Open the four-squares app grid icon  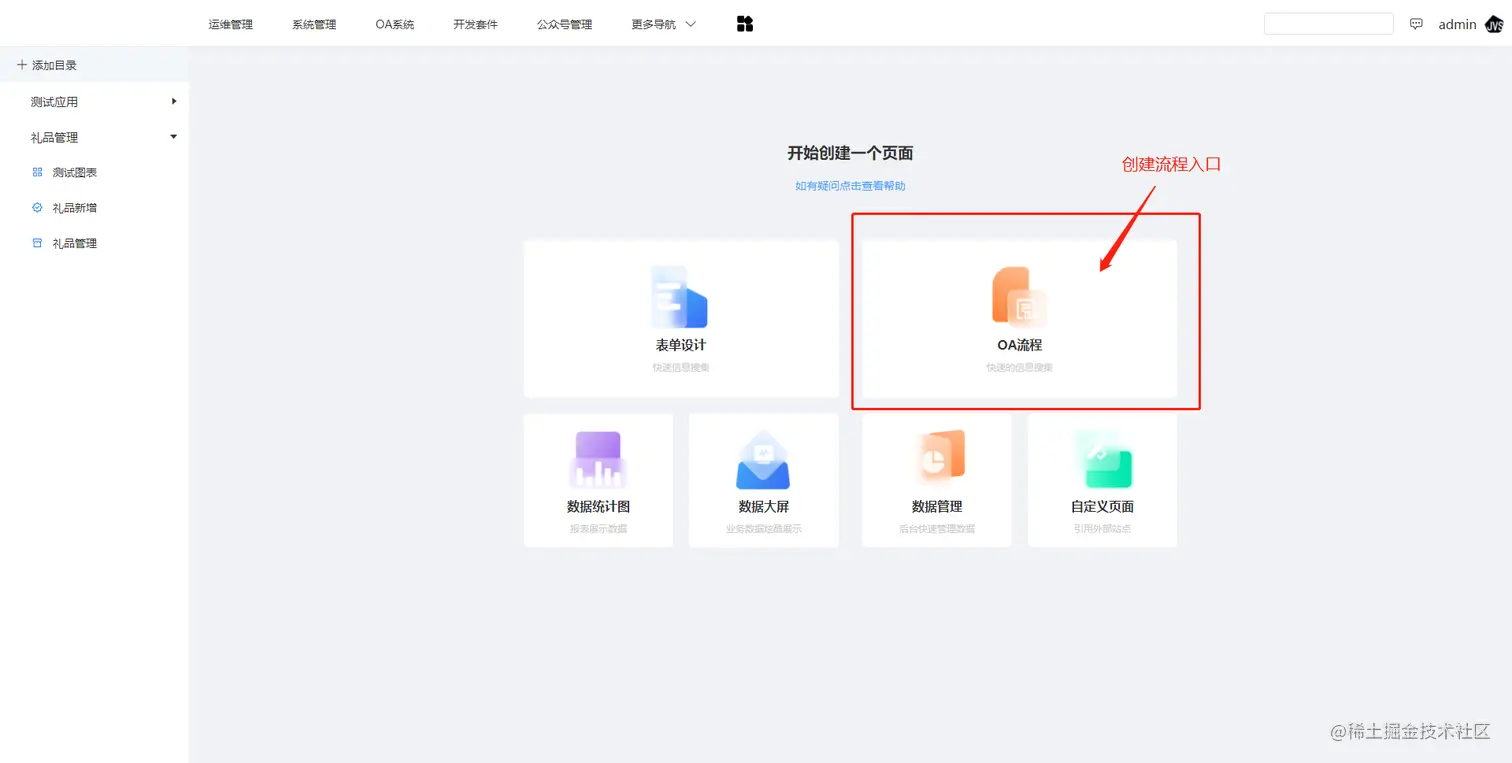pos(744,24)
